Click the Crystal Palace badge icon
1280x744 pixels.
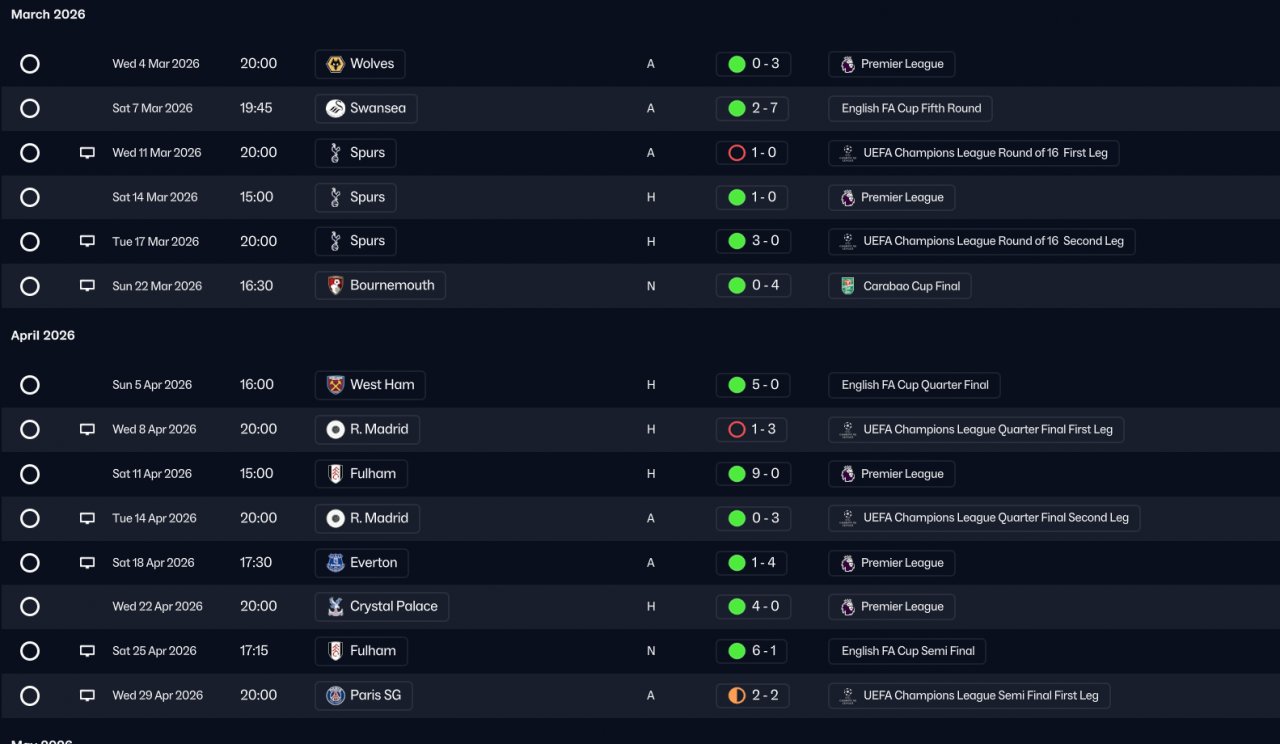tap(336, 607)
